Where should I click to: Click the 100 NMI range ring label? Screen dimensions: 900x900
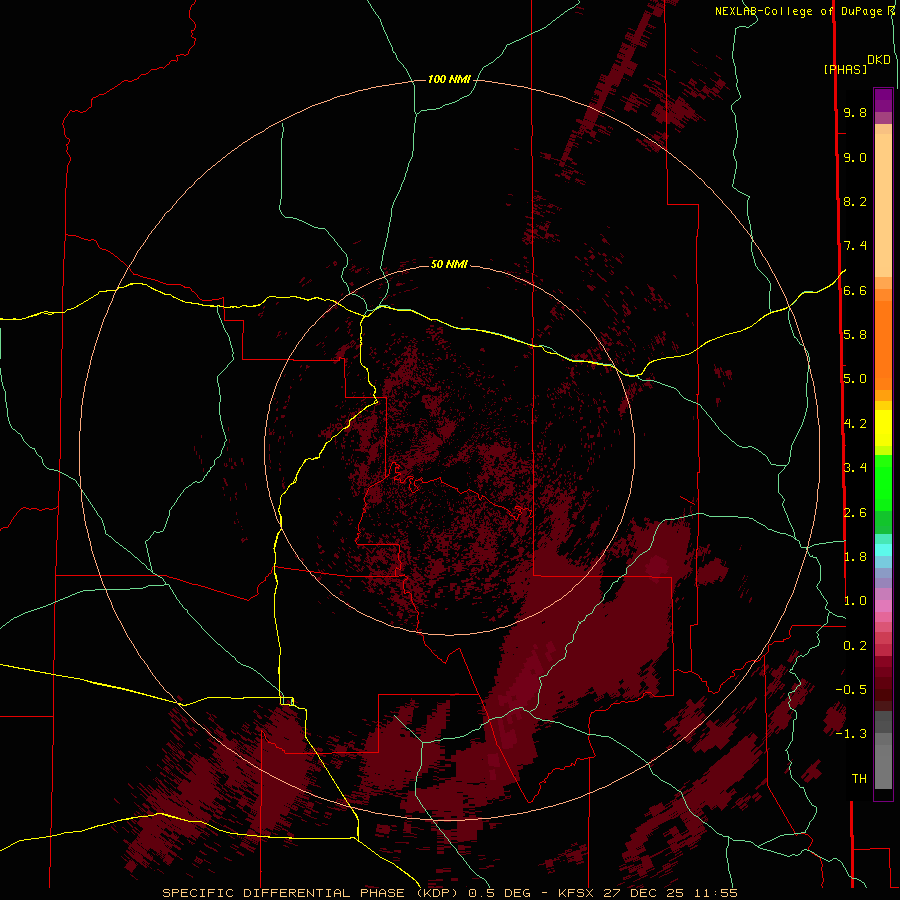[x=449, y=79]
